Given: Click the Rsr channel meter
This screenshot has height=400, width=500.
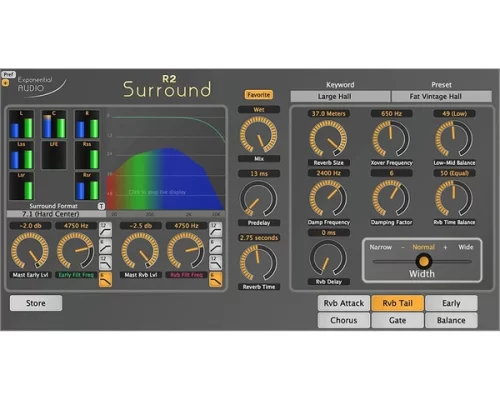Looking at the screenshot, I should (x=87, y=186).
